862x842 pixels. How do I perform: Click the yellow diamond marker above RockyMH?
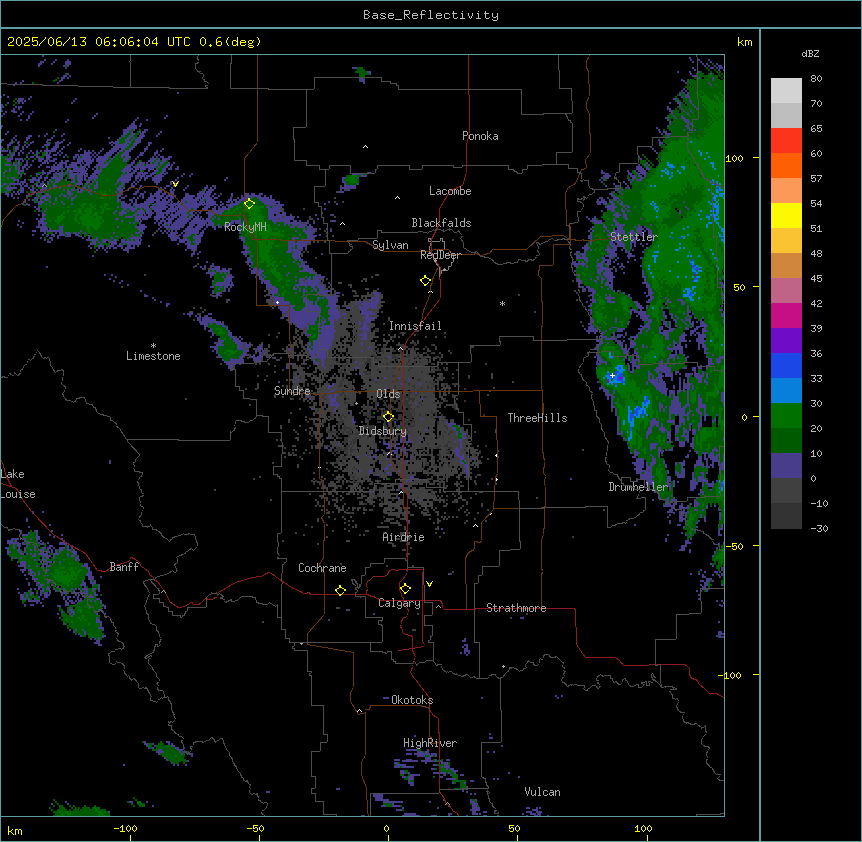249,204
